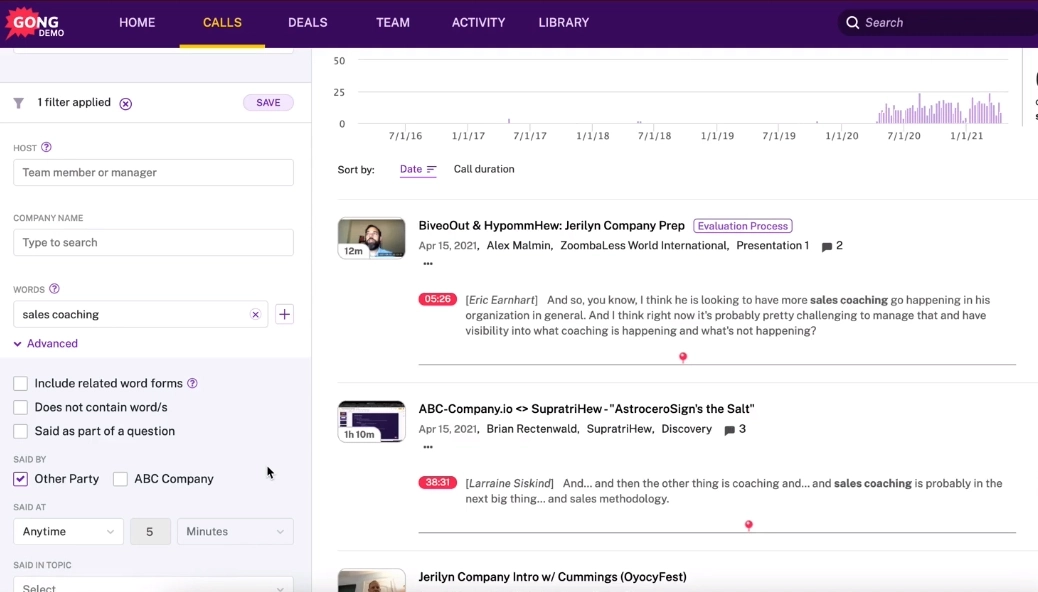Click the filter funnel icon
Image resolution: width=1038 pixels, height=592 pixels.
pos(19,103)
